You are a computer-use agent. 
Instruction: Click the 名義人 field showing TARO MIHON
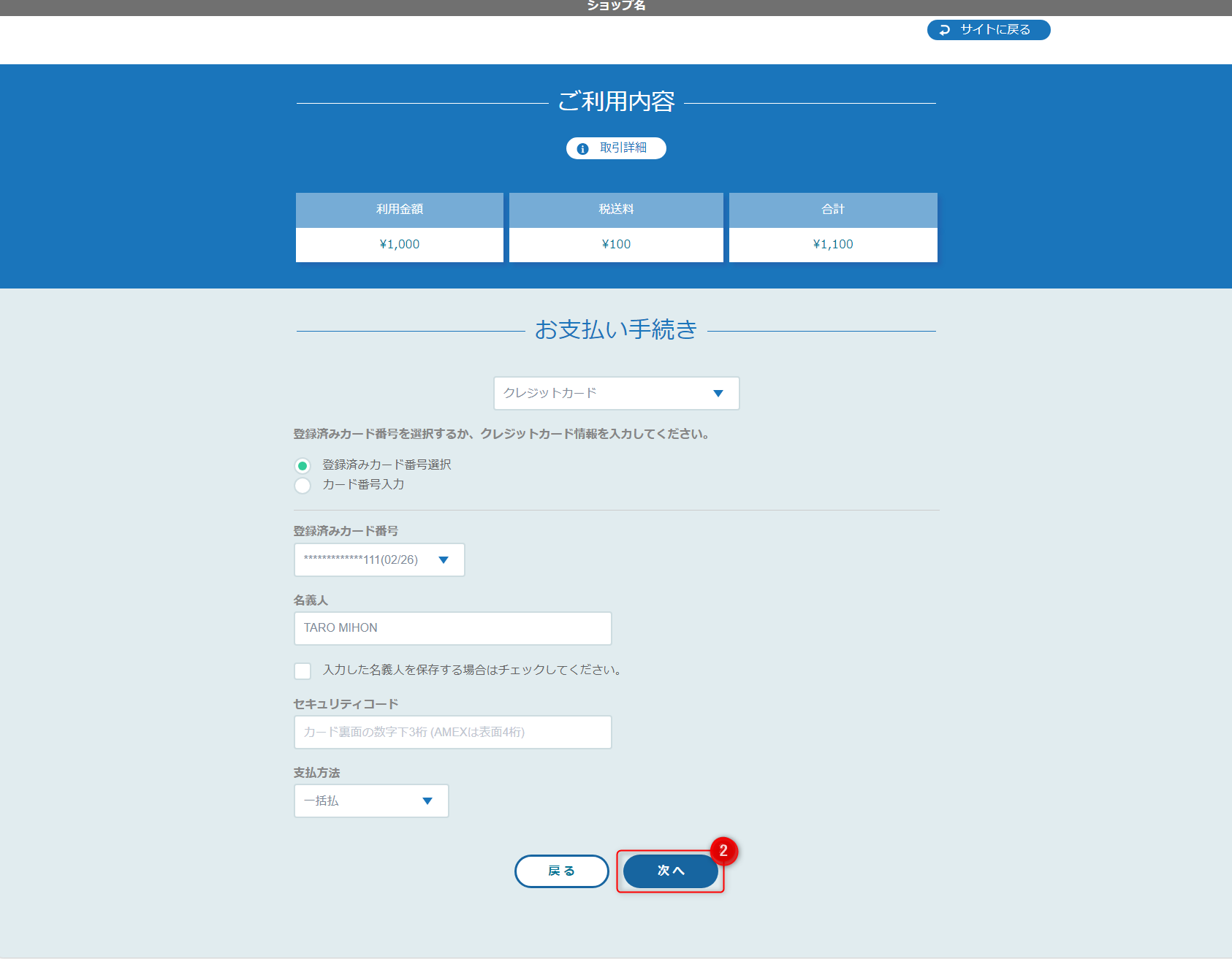pyautogui.click(x=452, y=628)
